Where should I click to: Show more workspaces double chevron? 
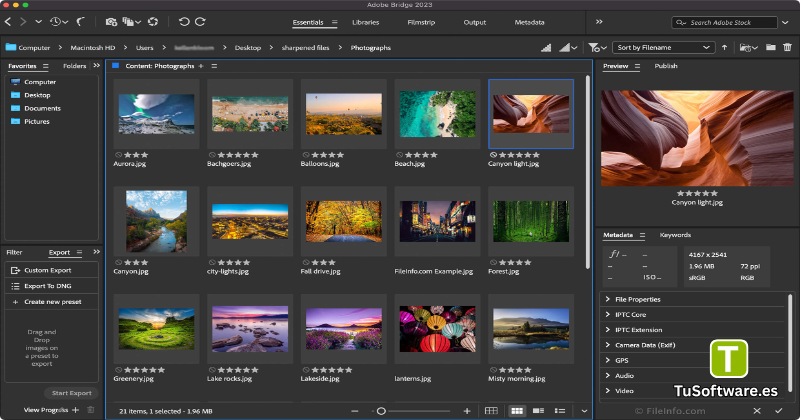[x=599, y=22]
